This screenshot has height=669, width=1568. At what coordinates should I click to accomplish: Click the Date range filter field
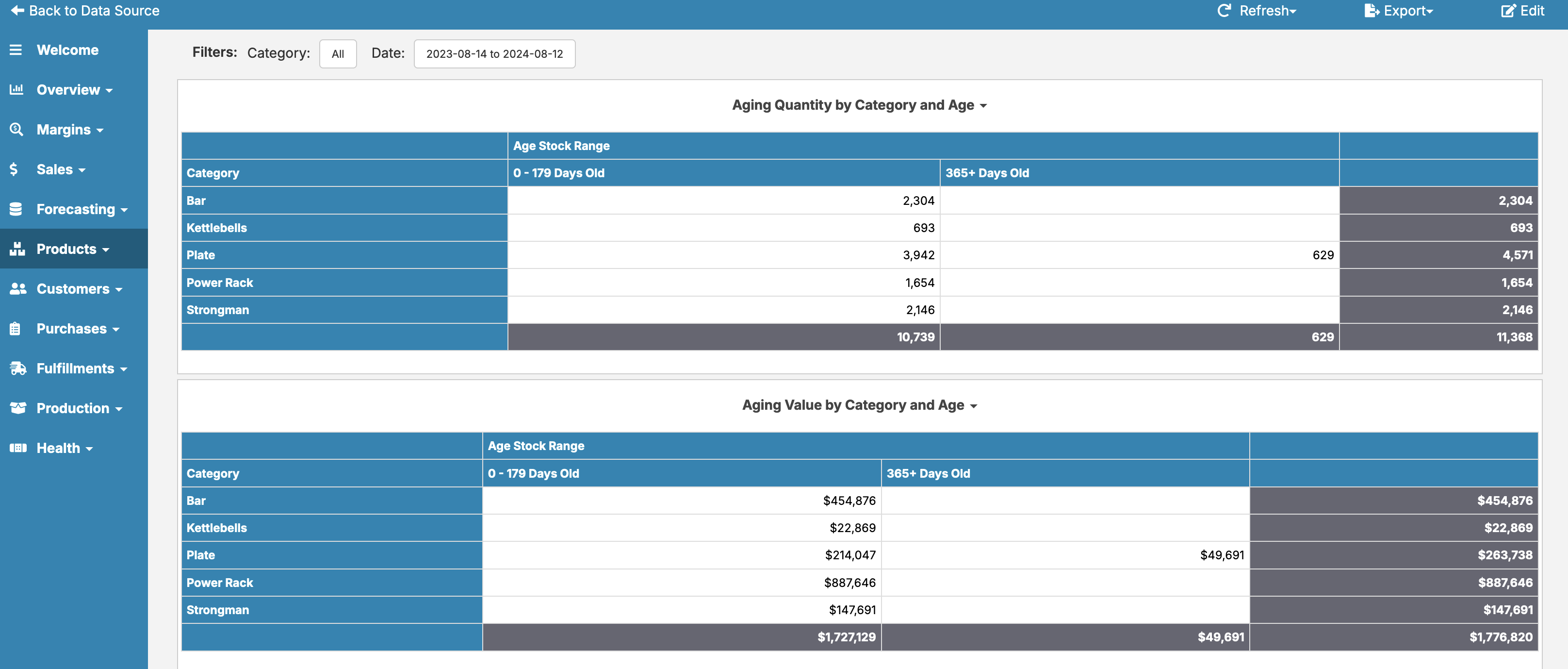pyautogui.click(x=494, y=53)
